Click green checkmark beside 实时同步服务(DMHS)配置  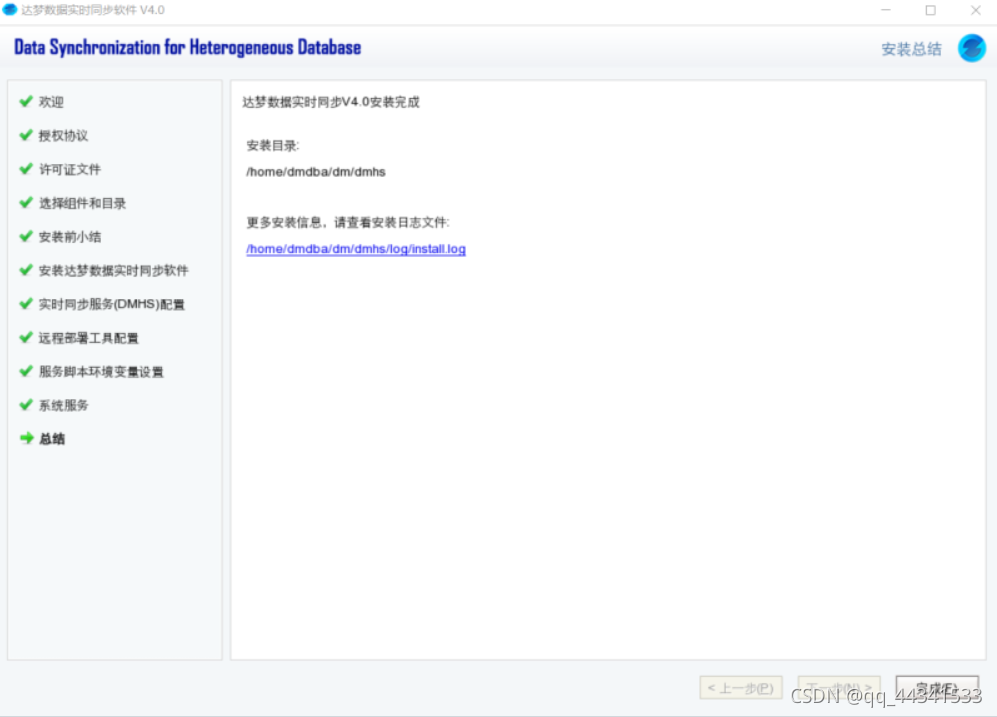click(x=26, y=303)
